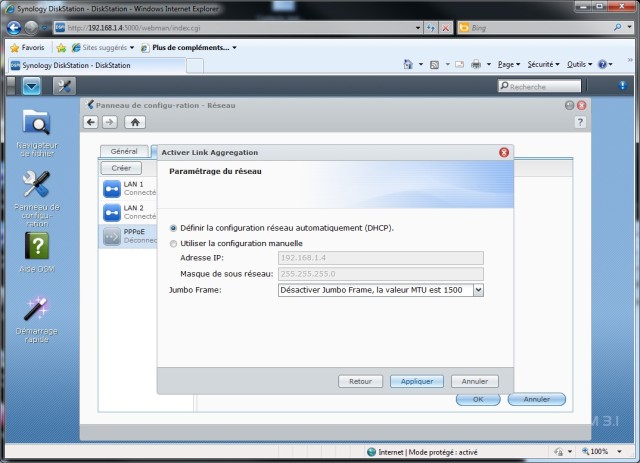The image size is (640, 463).
Task: Click the browser back button
Action: pos(14,28)
